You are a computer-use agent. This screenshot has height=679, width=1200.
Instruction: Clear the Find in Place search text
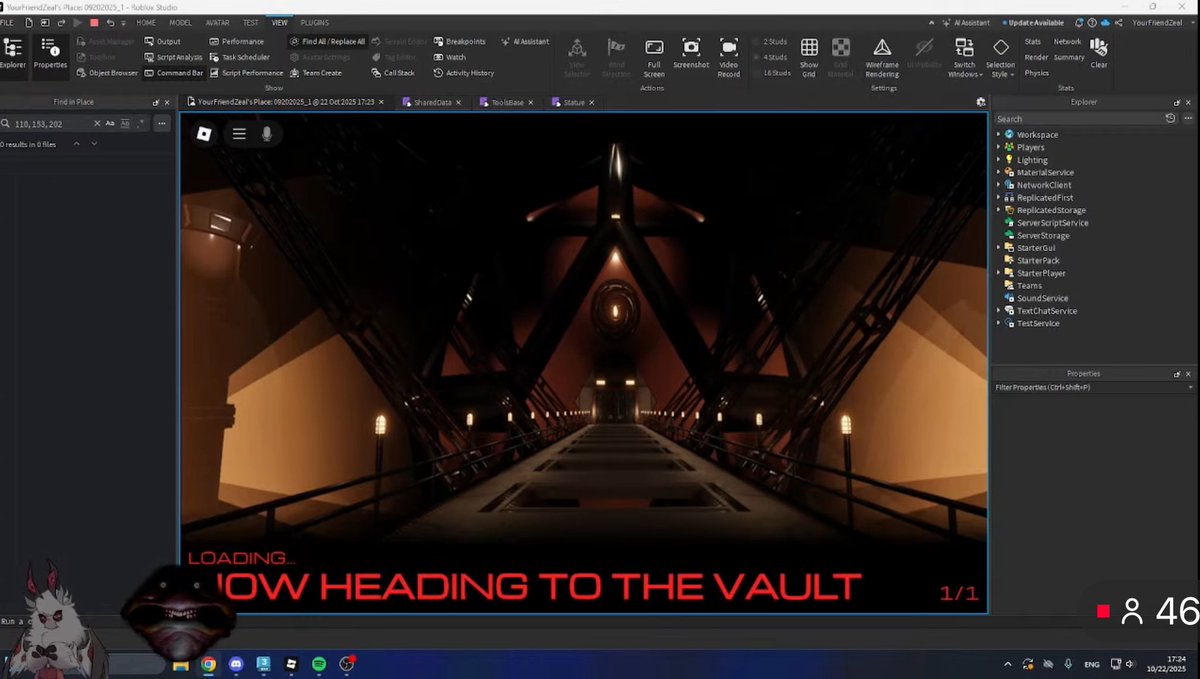pyautogui.click(x=97, y=123)
